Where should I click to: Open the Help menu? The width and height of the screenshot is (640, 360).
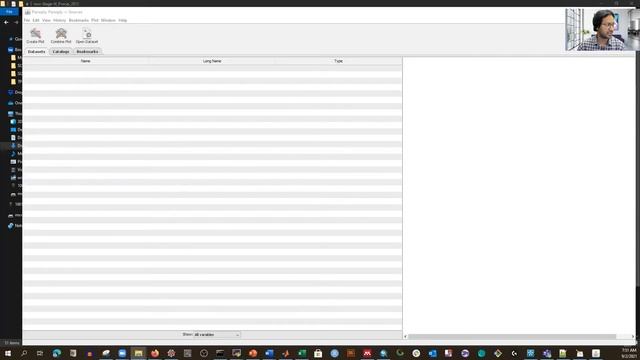(122, 20)
